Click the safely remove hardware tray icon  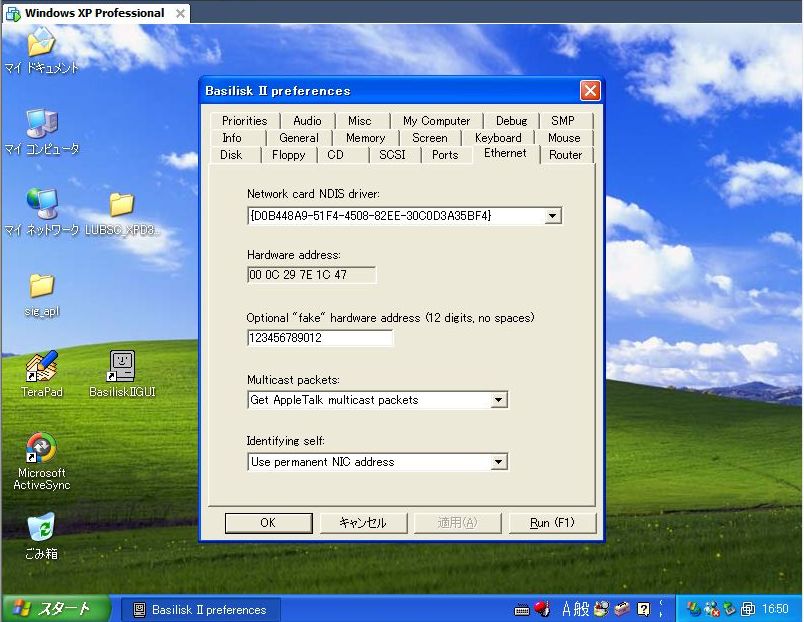pyautogui.click(x=730, y=609)
